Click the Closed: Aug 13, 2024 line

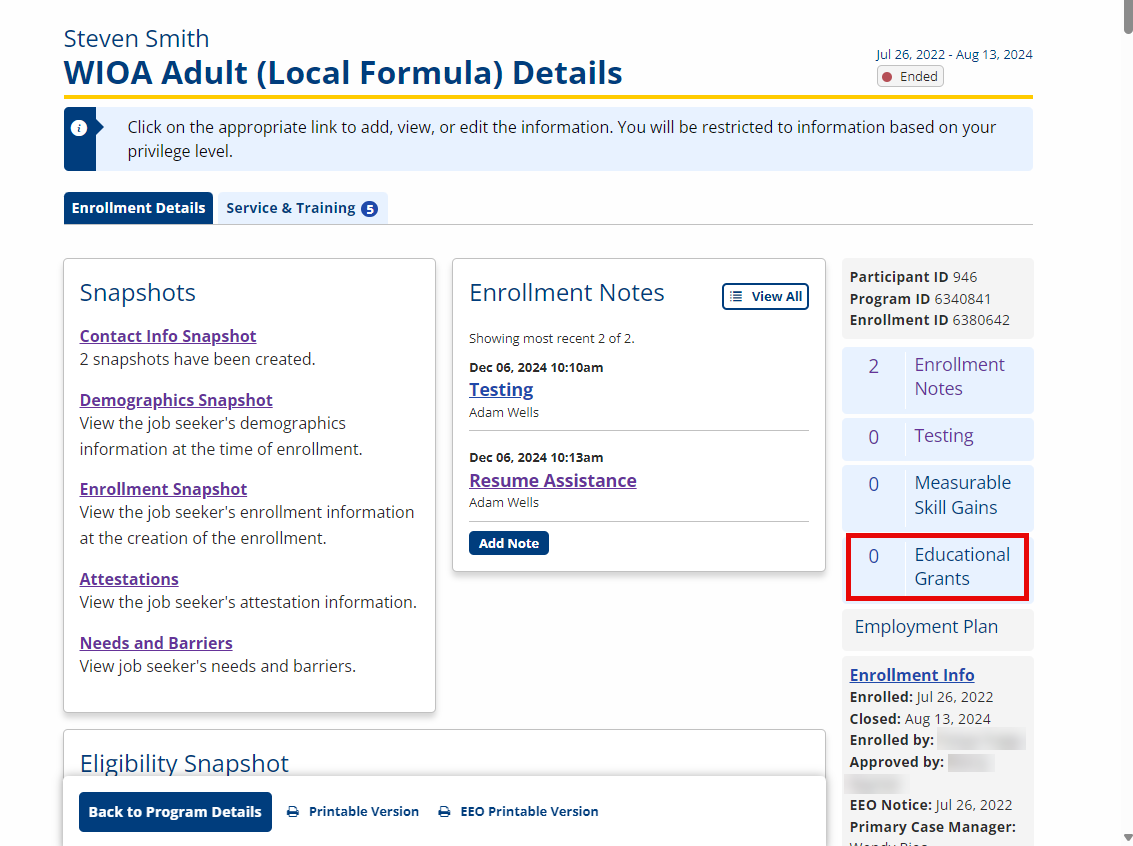click(x=920, y=719)
